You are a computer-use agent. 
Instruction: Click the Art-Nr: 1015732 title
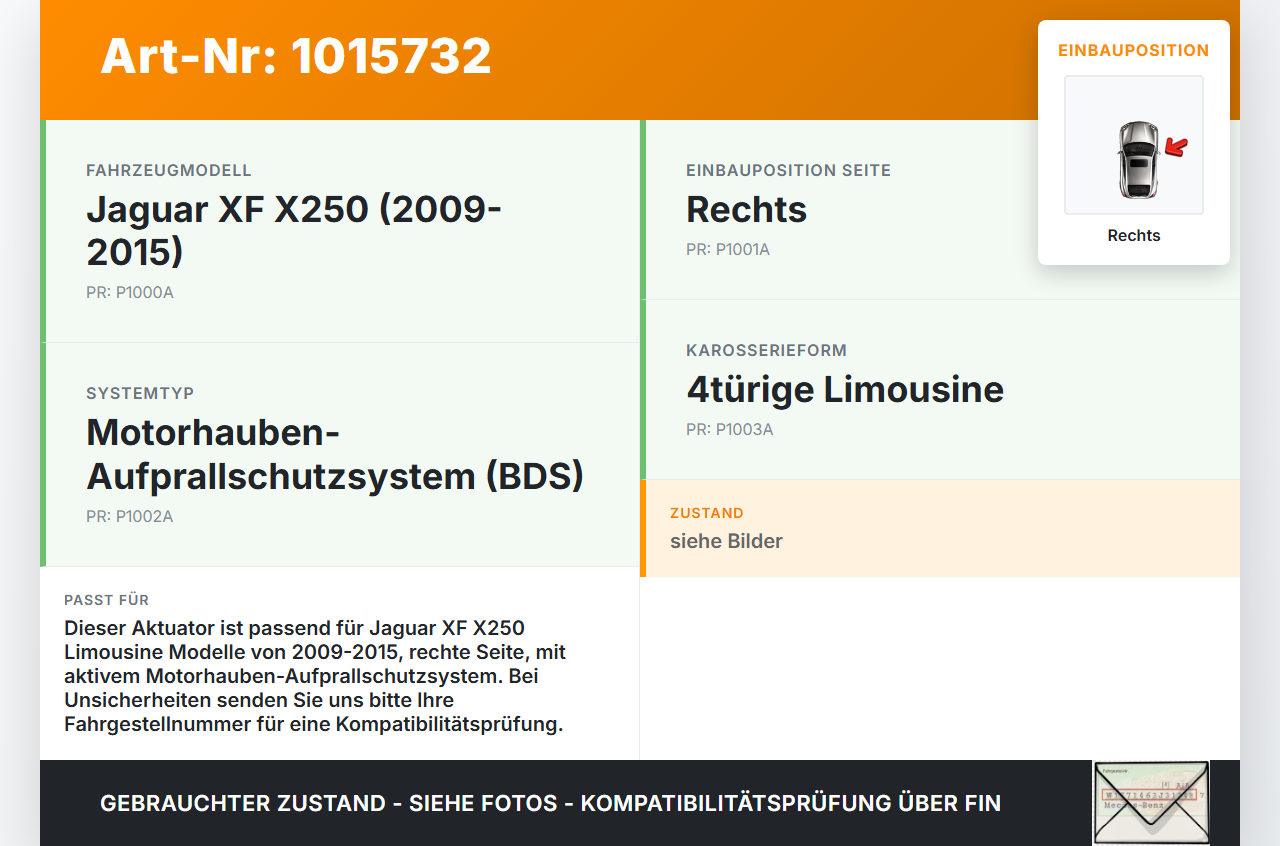click(296, 57)
